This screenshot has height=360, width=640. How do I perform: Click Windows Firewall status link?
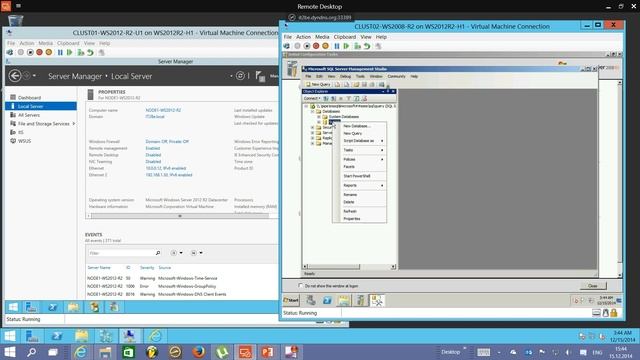click(x=167, y=142)
